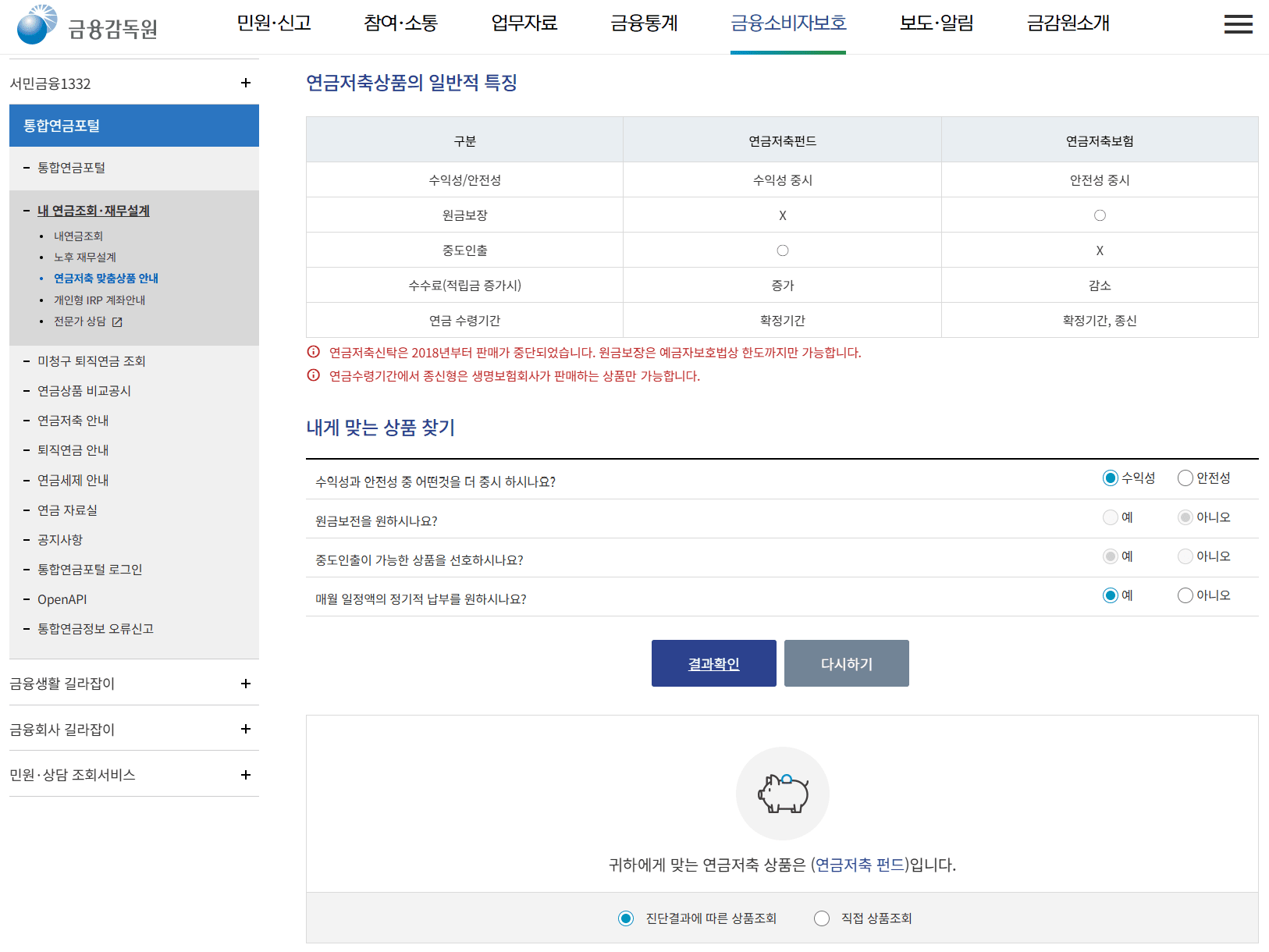Open the 금융통계 top menu
The image size is (1269, 952).
[x=644, y=23]
